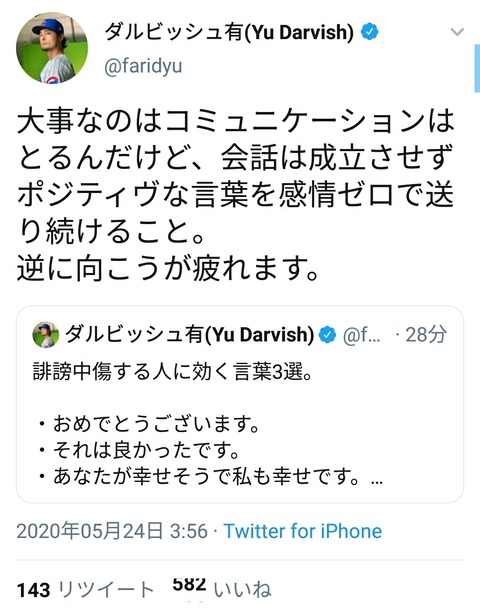Expand the tweet options chevron
This screenshot has width=480, height=614.
point(457,31)
